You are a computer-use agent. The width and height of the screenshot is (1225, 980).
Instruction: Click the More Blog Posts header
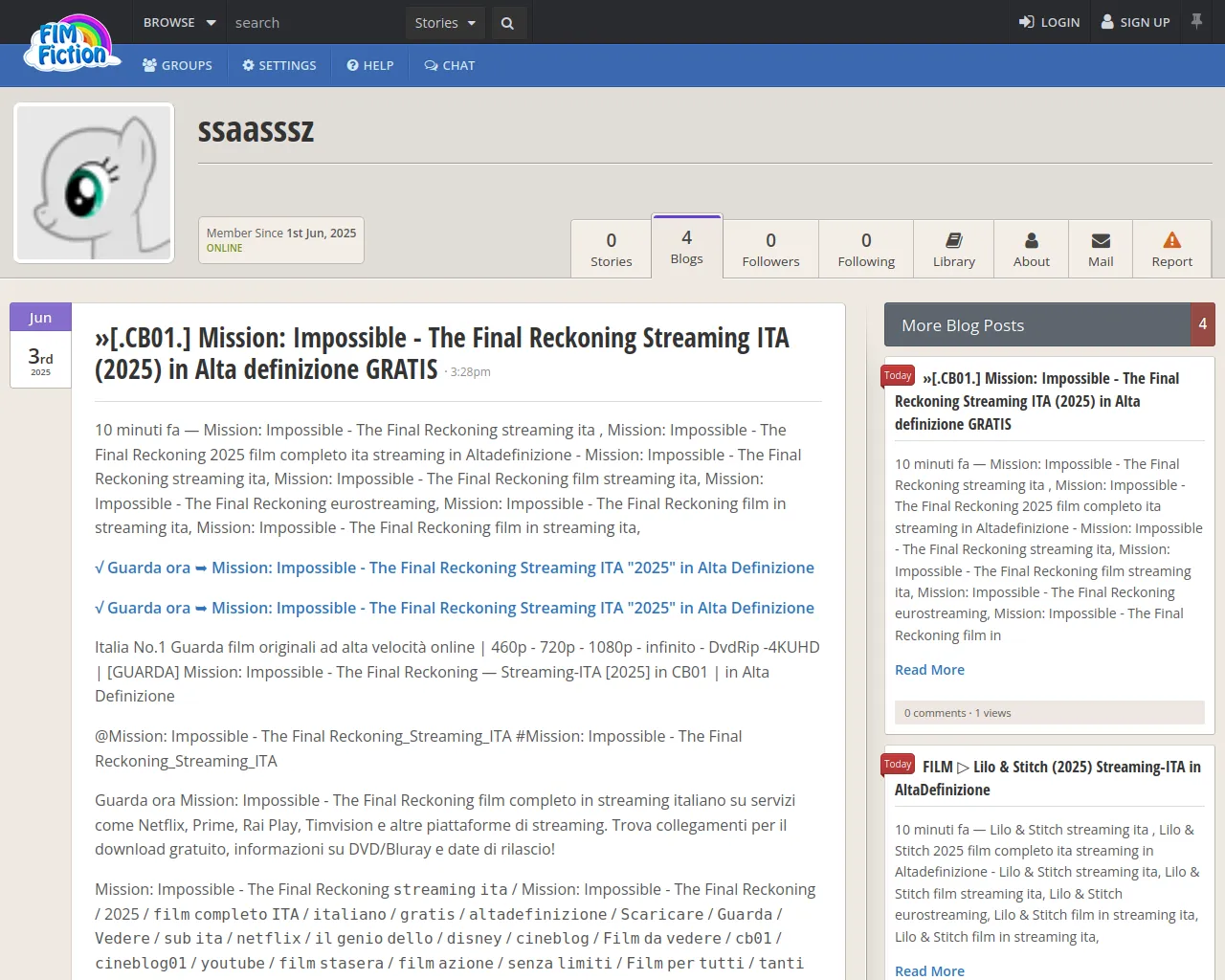(1037, 324)
